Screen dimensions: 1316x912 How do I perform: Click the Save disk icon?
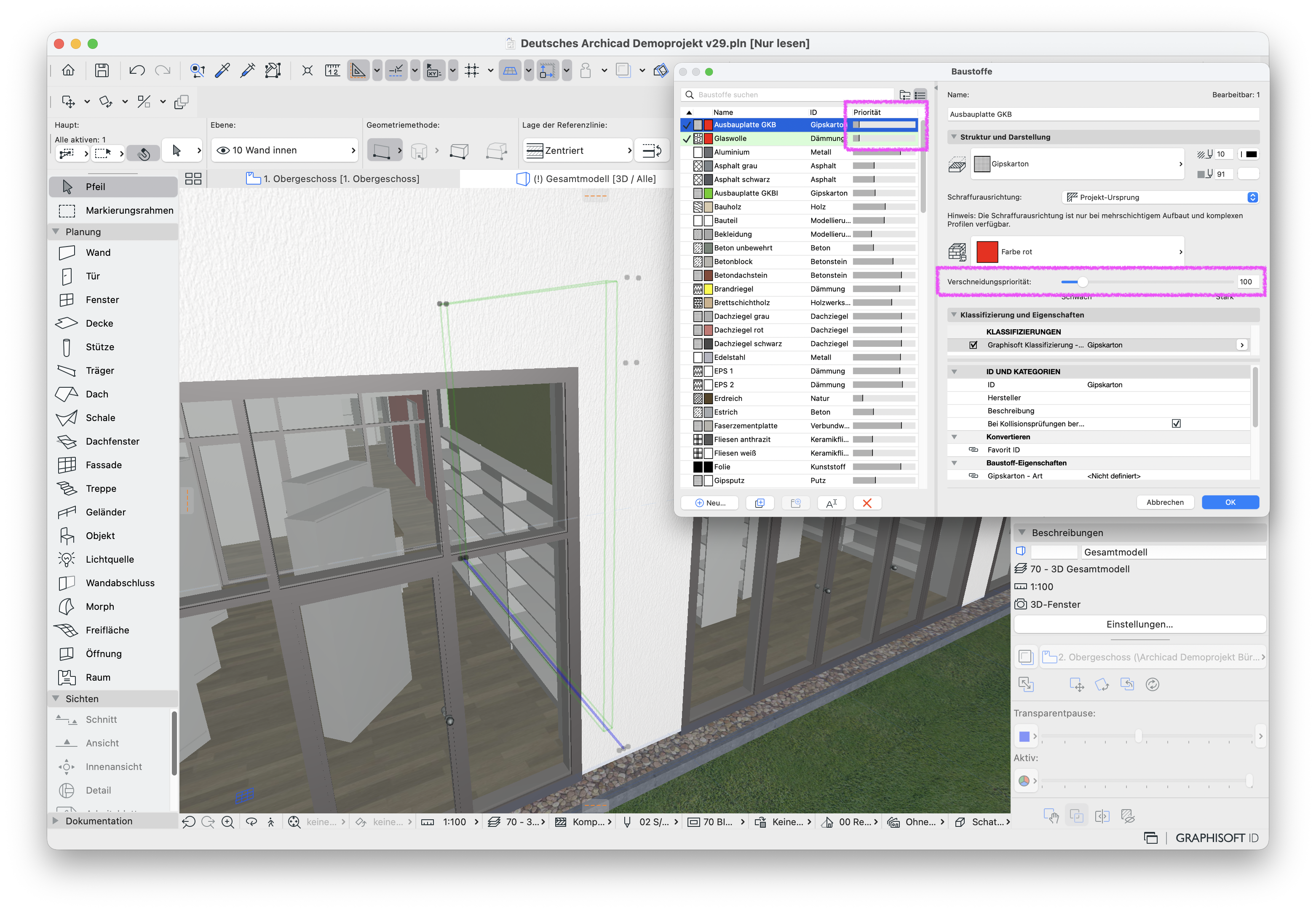[102, 70]
